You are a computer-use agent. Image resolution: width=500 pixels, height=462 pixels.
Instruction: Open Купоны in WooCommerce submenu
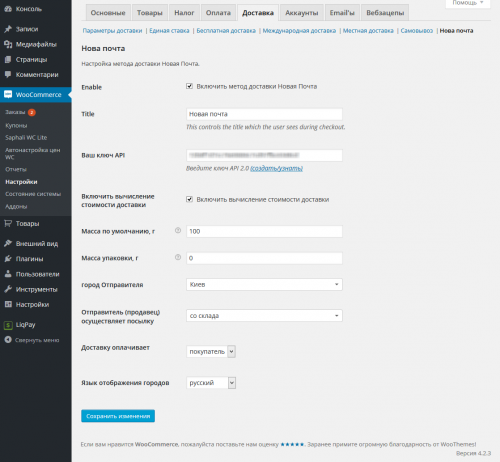tap(16, 126)
